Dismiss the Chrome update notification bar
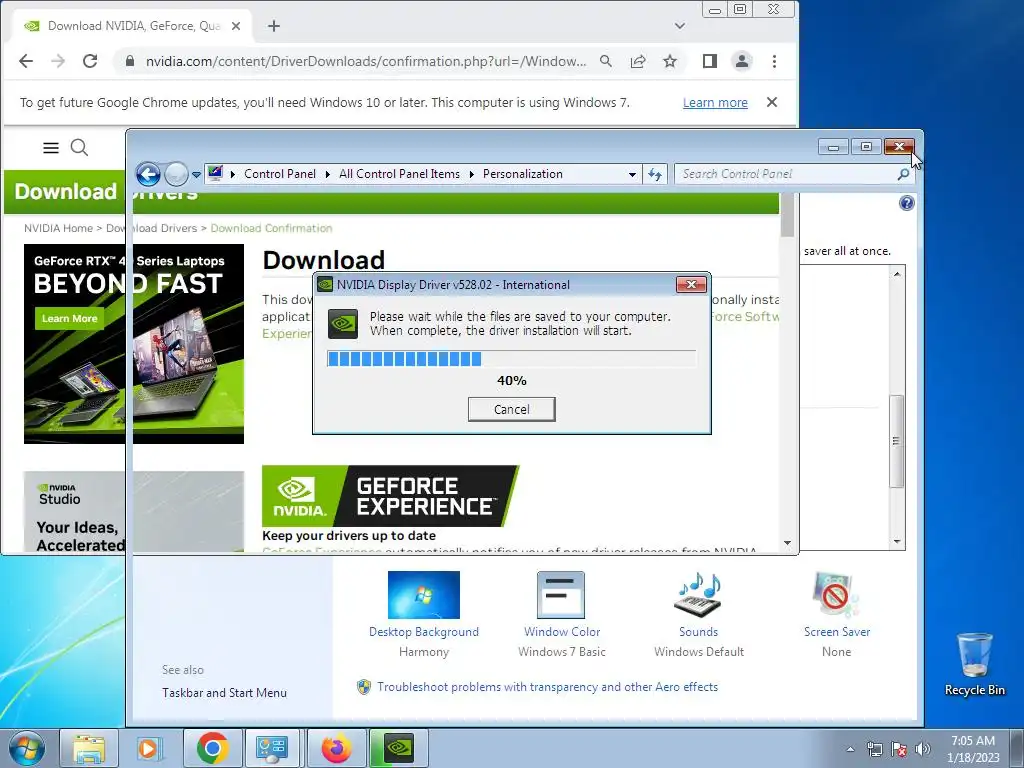 [x=772, y=103]
